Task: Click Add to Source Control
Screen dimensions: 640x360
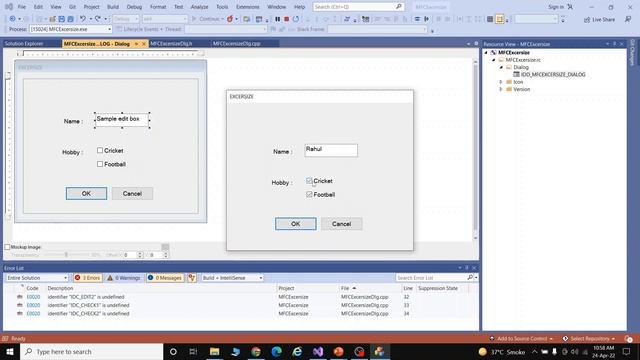Action: coord(522,339)
